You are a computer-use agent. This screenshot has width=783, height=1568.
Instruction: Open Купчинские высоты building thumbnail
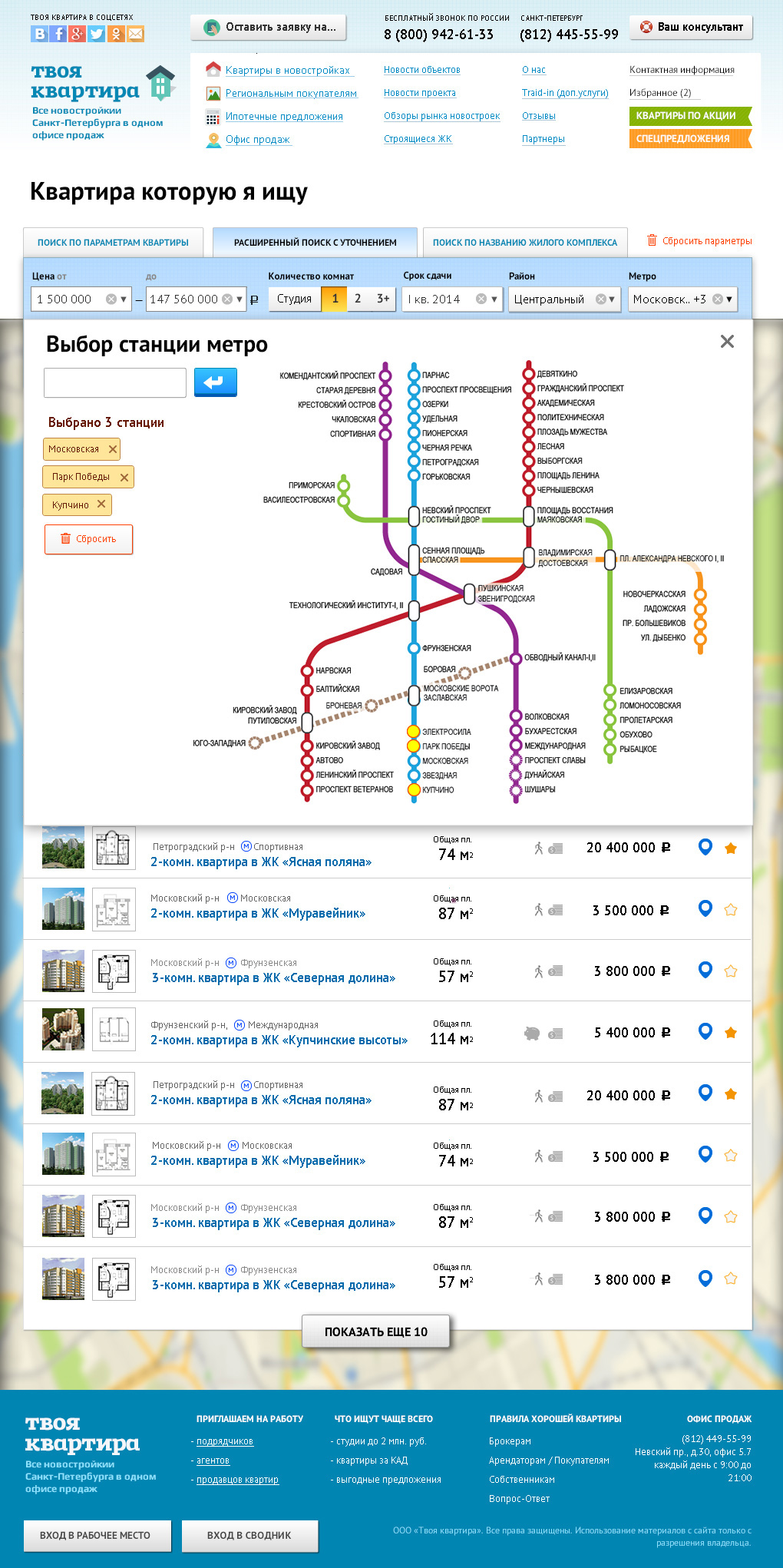pos(63,1029)
